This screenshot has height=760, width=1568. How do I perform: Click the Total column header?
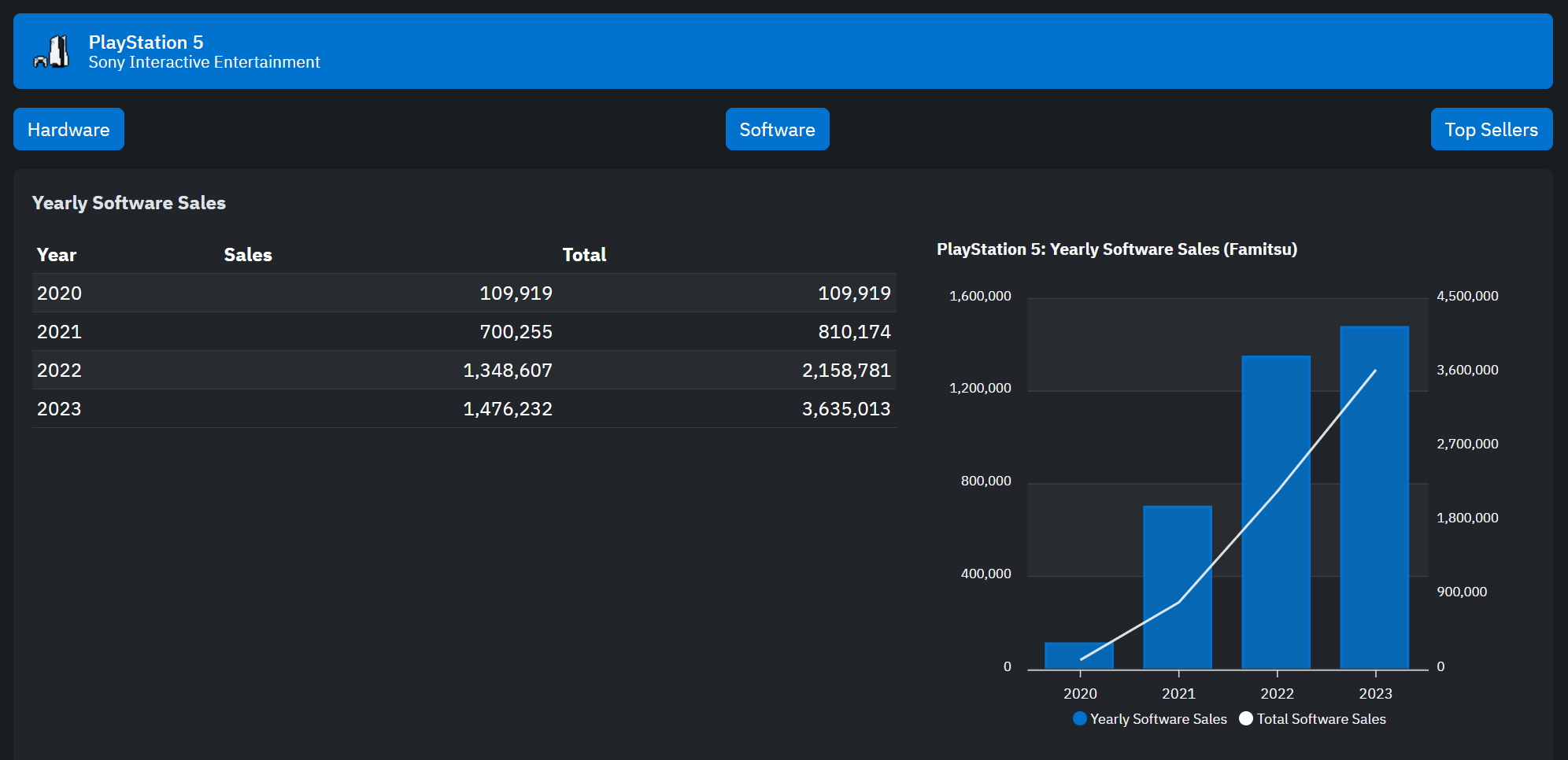point(584,255)
